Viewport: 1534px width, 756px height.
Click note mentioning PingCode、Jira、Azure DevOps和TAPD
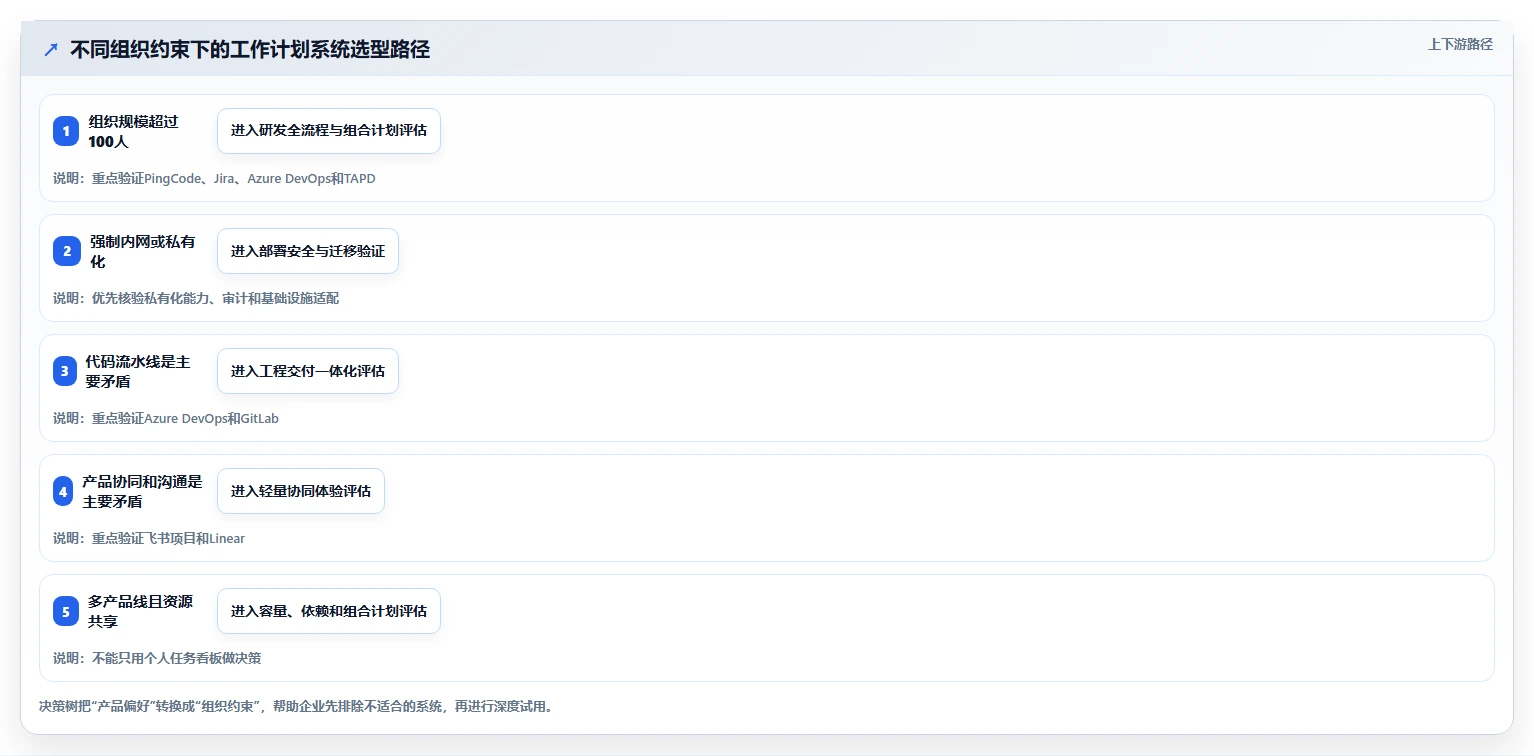point(214,179)
